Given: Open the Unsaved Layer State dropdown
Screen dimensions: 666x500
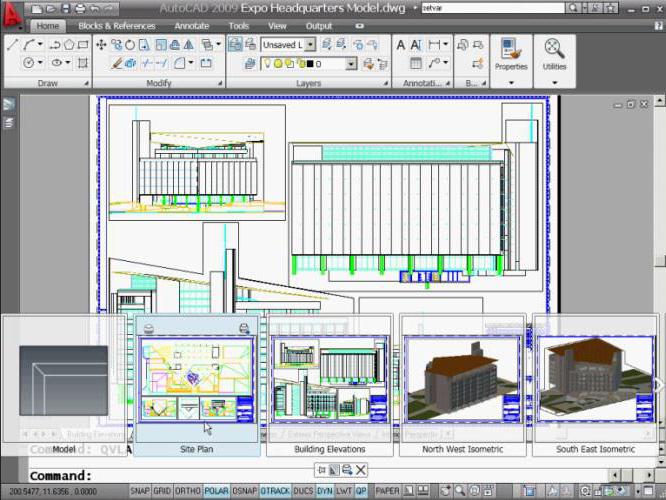Looking at the screenshot, I should coord(310,45).
